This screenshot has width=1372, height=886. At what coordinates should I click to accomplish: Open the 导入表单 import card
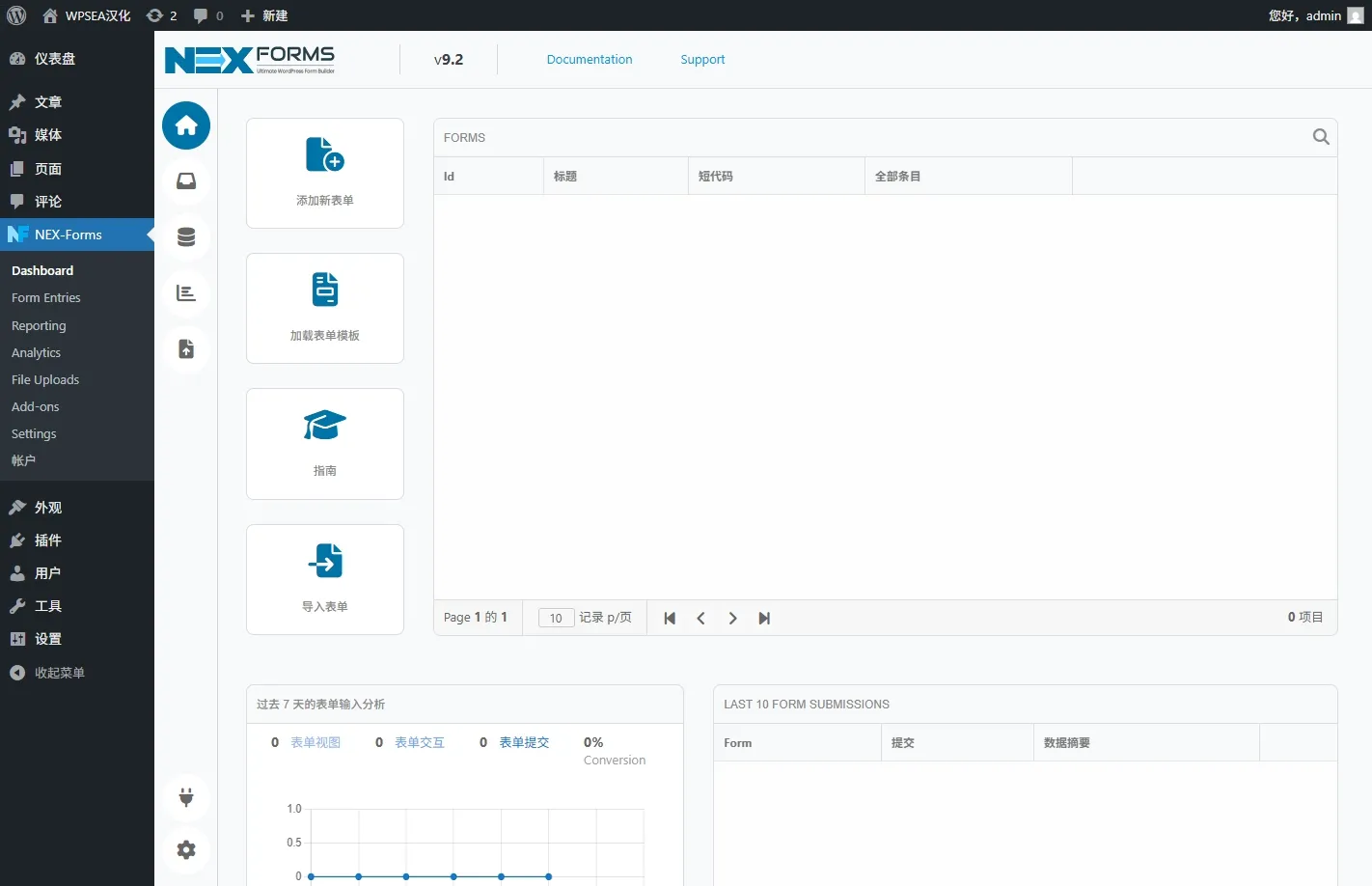pos(325,579)
